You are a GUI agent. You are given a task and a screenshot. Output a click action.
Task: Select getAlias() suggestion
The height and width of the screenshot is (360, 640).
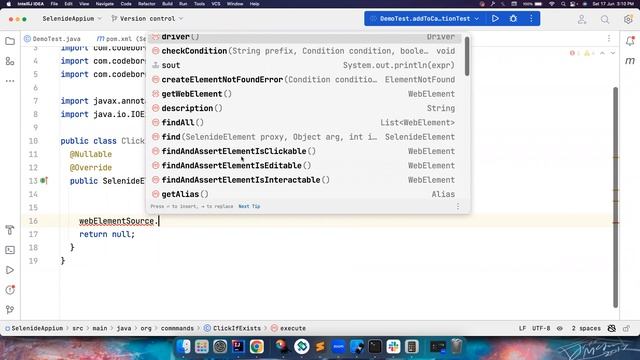[x=304, y=194]
